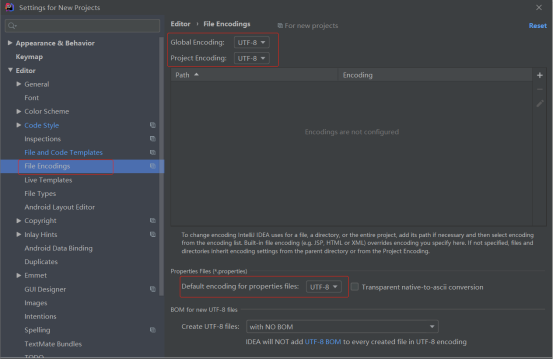554x360 pixels.
Task: Open File Types page
Action: (40, 194)
